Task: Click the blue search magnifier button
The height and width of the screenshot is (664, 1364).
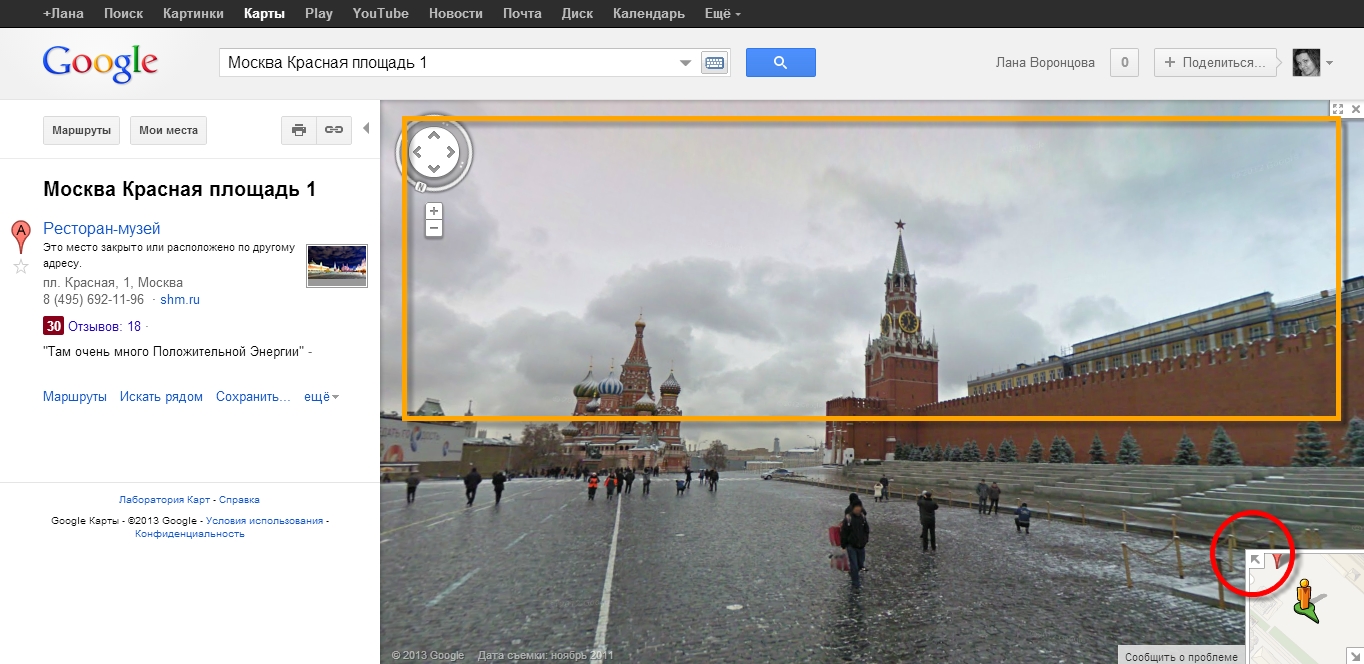Action: pyautogui.click(x=781, y=62)
